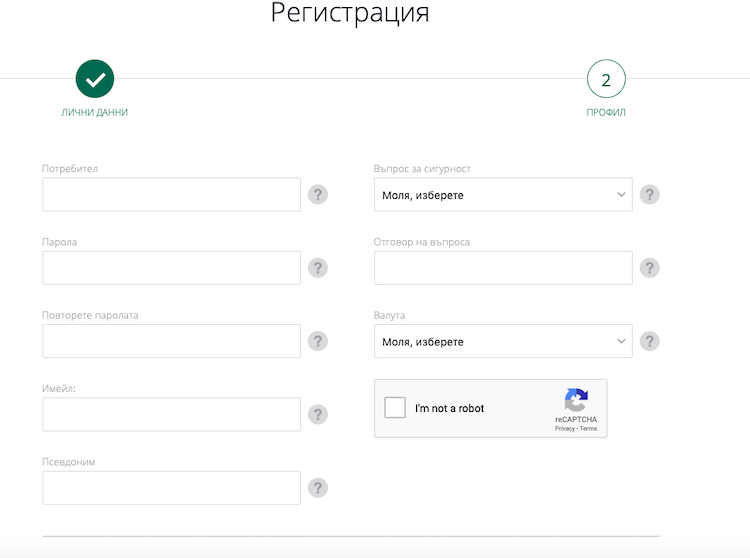Click into the Отговор на въпроса field

(x=503, y=268)
